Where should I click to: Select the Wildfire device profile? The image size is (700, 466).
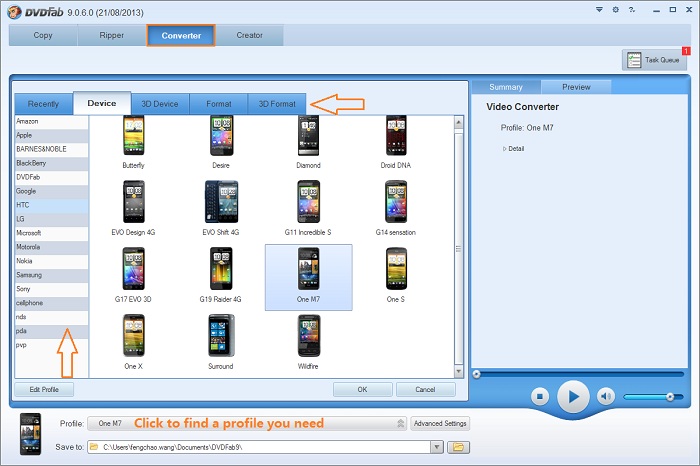coord(308,341)
